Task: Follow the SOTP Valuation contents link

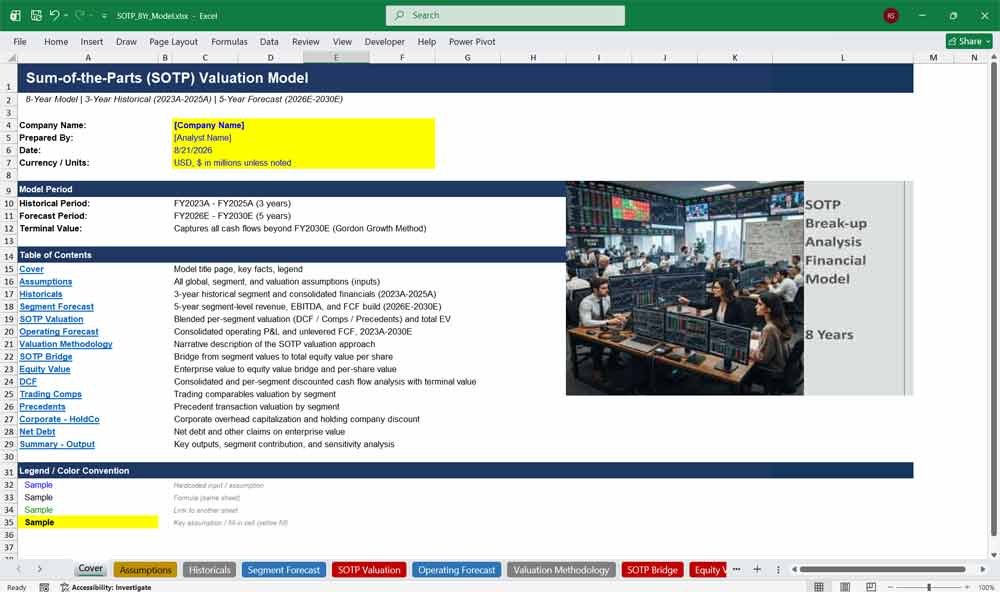Action: [x=51, y=319]
